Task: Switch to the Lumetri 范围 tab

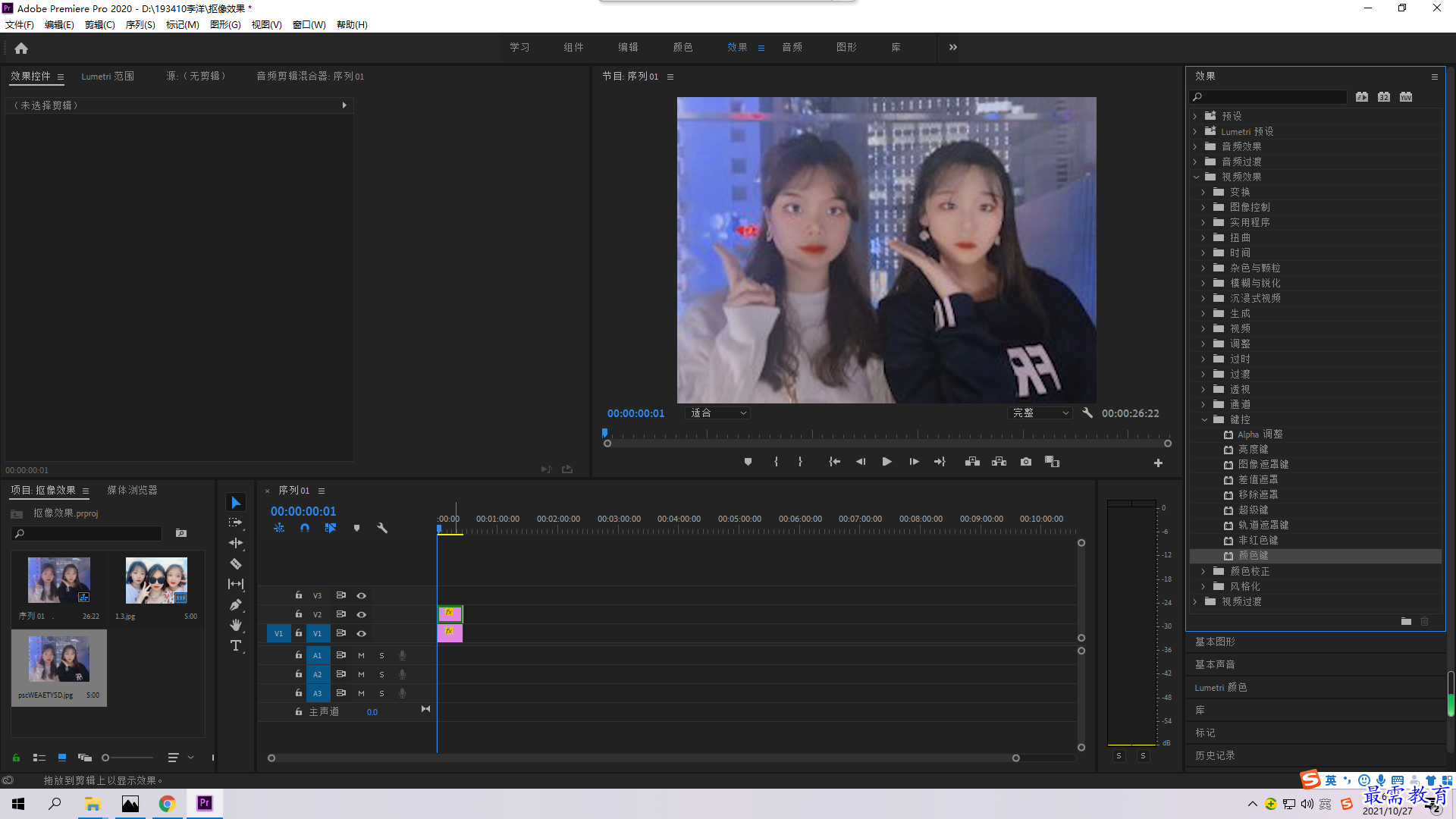Action: (x=108, y=76)
